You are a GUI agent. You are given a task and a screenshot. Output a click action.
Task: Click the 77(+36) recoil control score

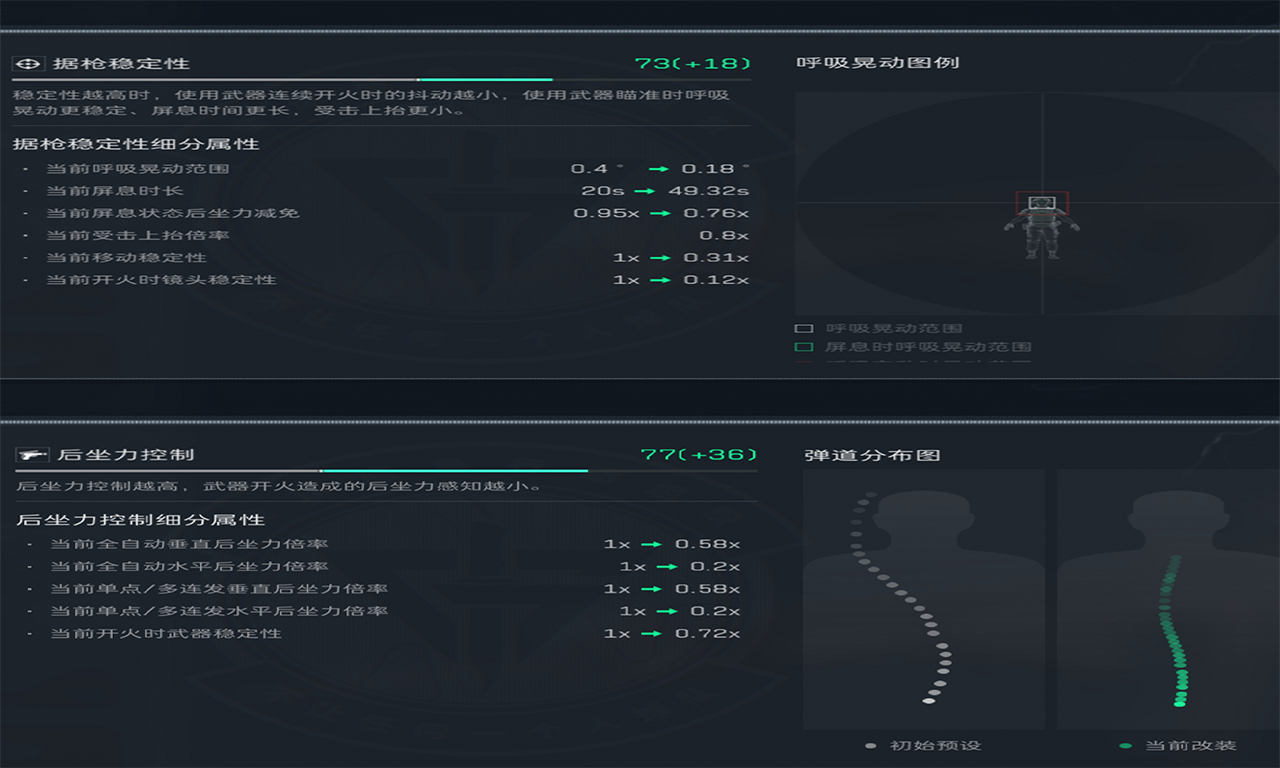pyautogui.click(x=698, y=455)
